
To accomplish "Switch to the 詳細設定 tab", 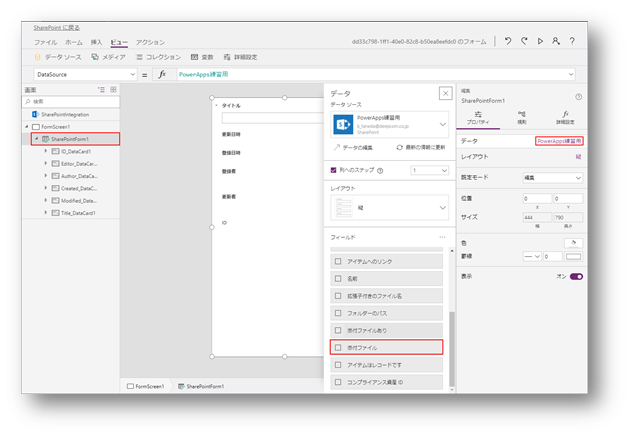I will point(565,118).
